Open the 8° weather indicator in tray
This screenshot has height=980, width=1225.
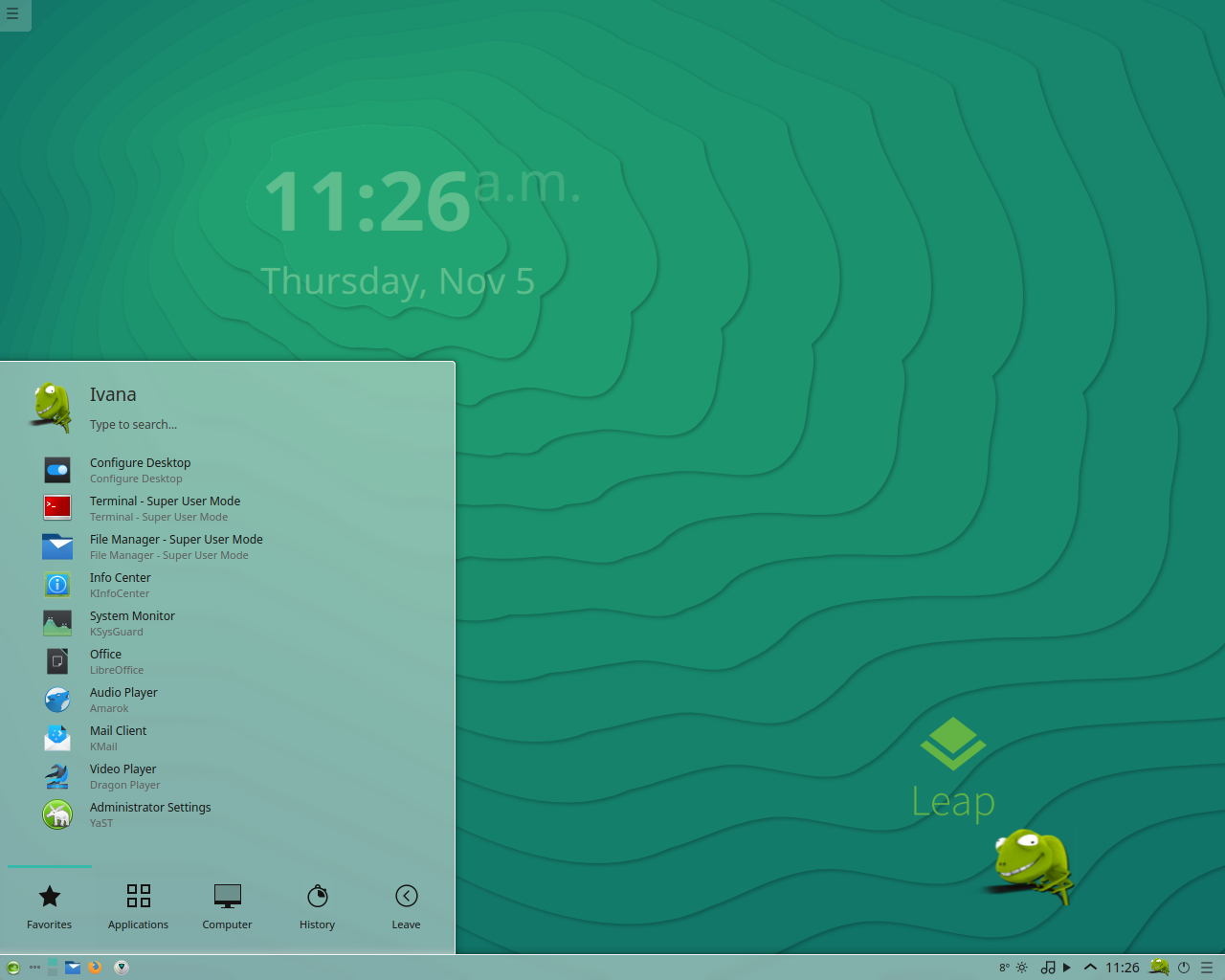(1013, 968)
